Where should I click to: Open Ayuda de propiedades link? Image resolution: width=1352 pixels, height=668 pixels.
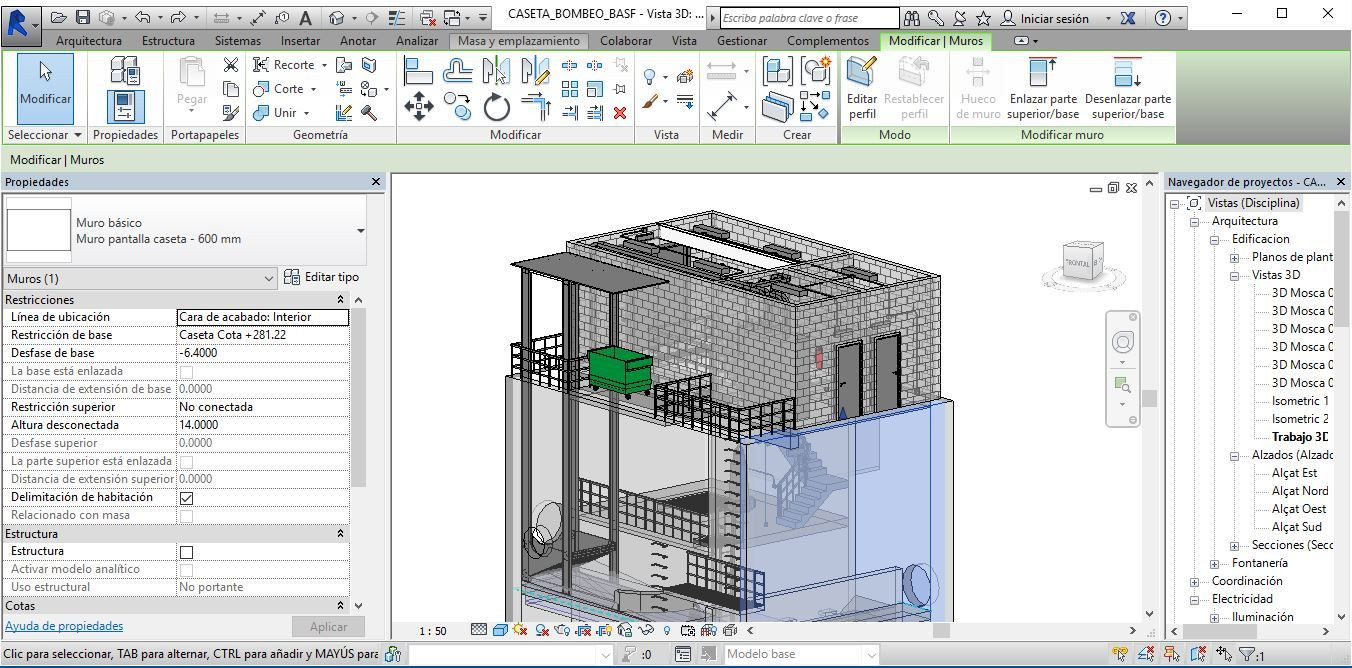[64, 626]
